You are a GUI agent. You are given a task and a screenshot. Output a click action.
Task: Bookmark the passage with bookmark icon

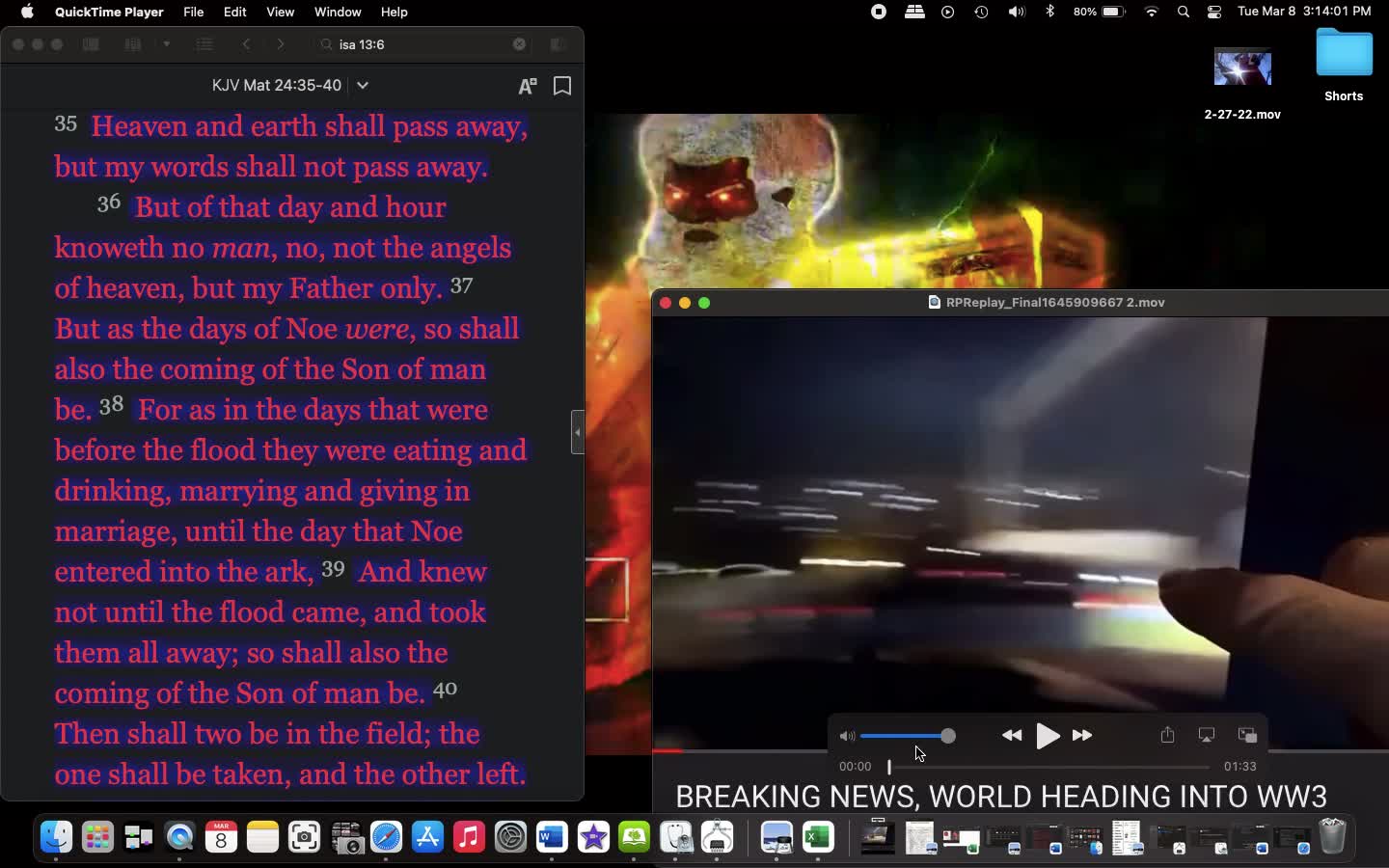click(x=562, y=86)
